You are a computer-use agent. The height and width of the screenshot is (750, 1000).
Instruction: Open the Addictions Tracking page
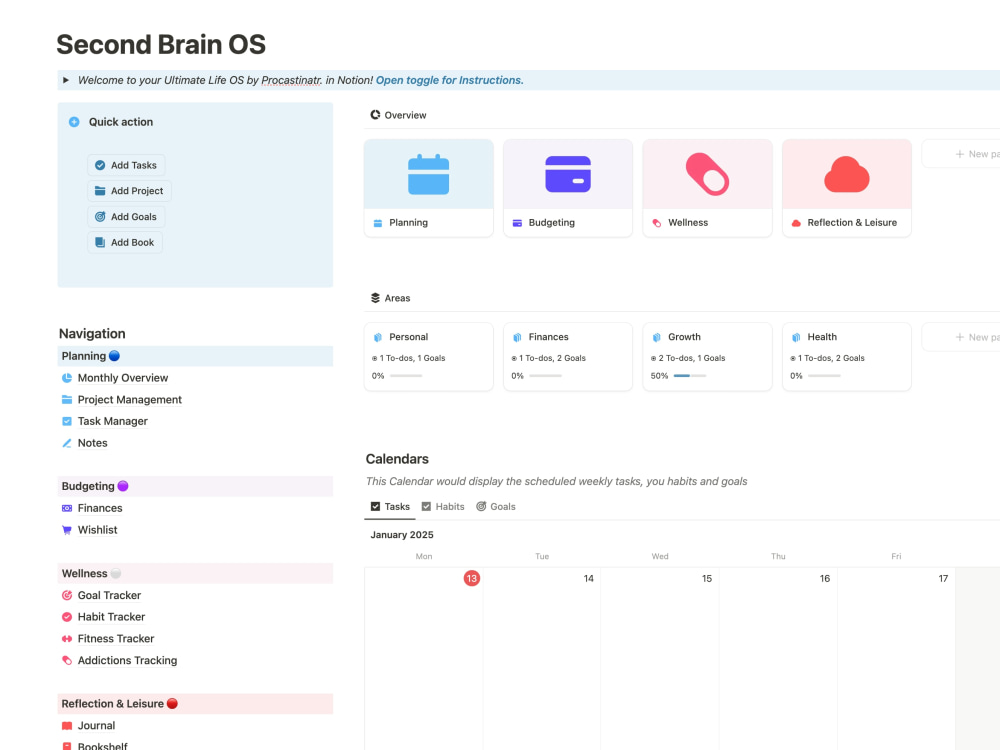click(127, 661)
